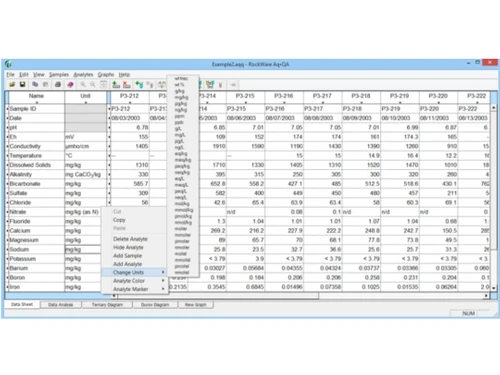Click the NUM indicator in the status bar
This screenshot has height=375, width=500.
(468, 313)
